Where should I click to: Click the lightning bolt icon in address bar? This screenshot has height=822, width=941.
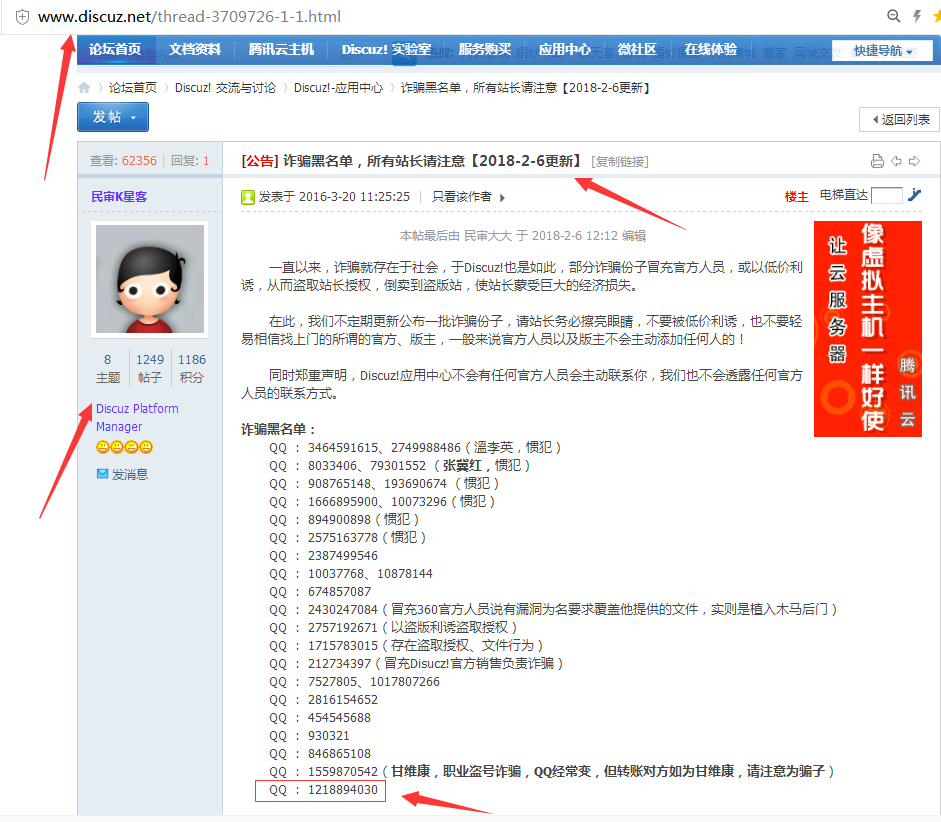[917, 16]
